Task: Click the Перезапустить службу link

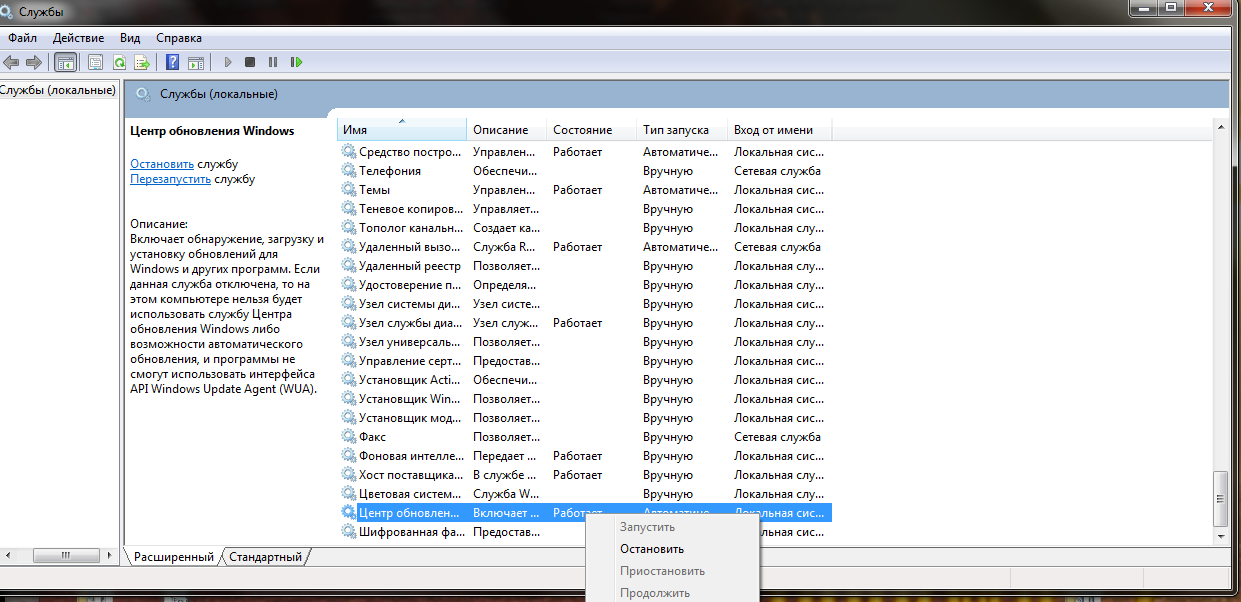Action: click(x=170, y=179)
